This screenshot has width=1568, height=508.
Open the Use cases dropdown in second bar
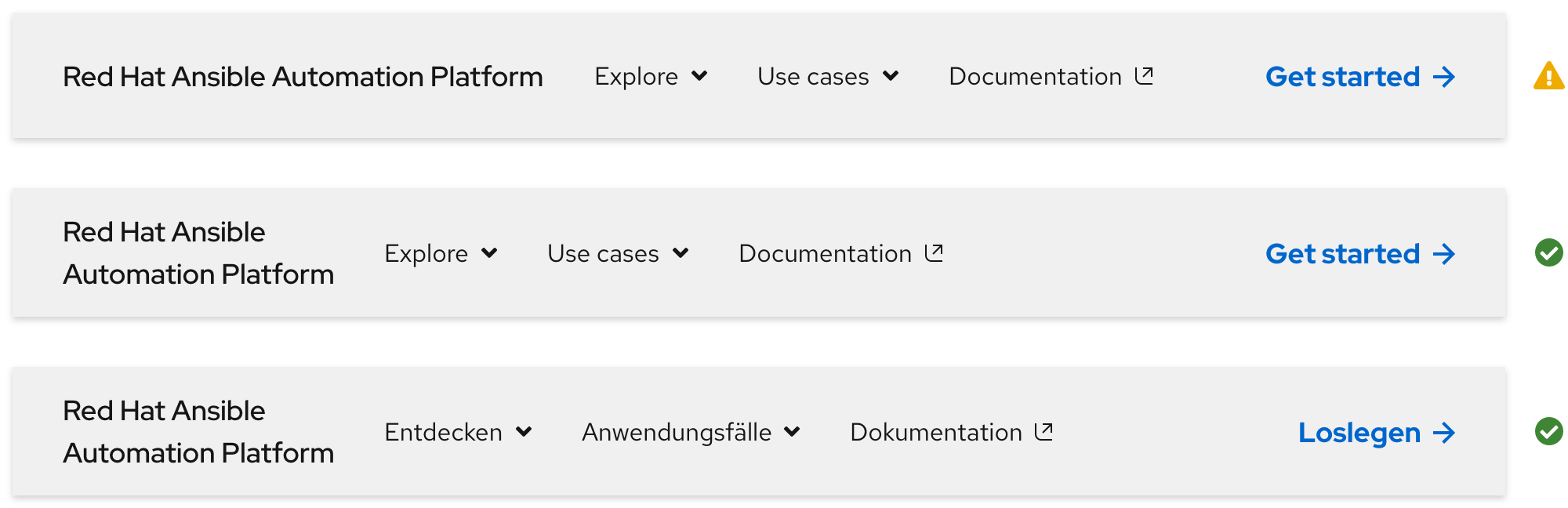click(618, 253)
